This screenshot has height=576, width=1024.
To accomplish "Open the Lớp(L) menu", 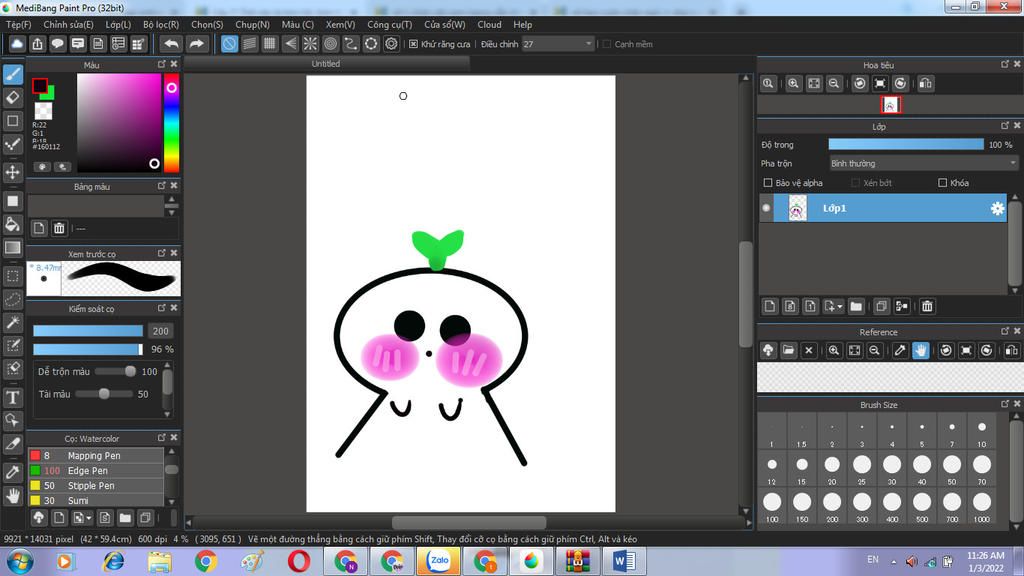I will pyautogui.click(x=118, y=24).
